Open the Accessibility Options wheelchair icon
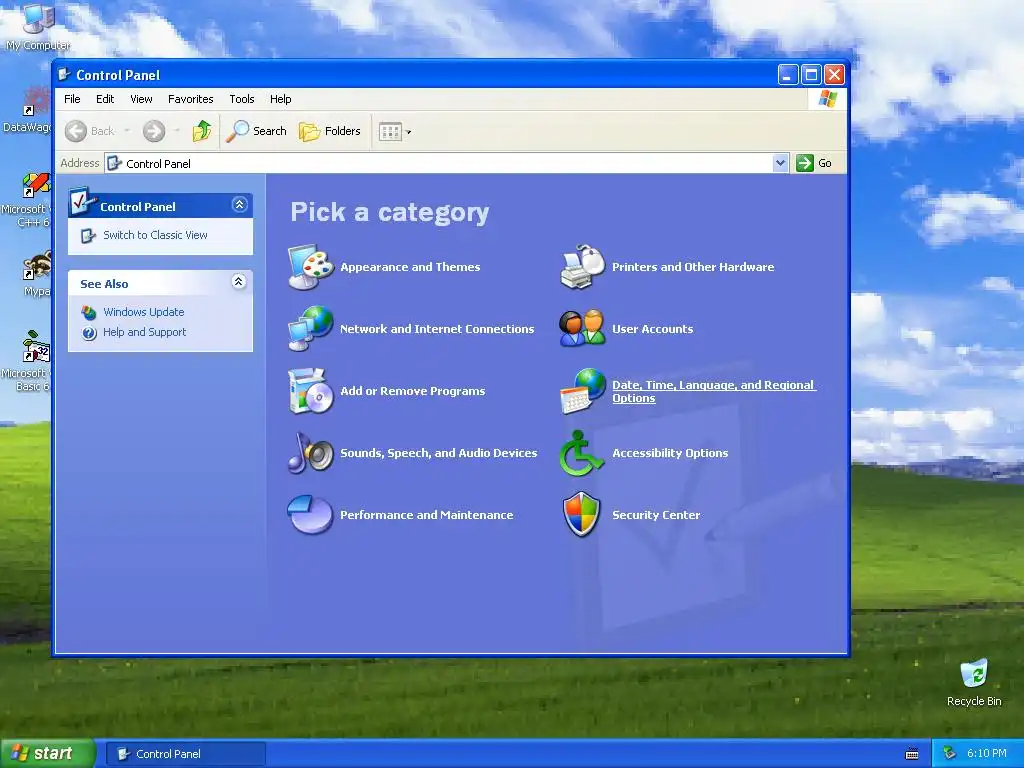 pos(583,453)
